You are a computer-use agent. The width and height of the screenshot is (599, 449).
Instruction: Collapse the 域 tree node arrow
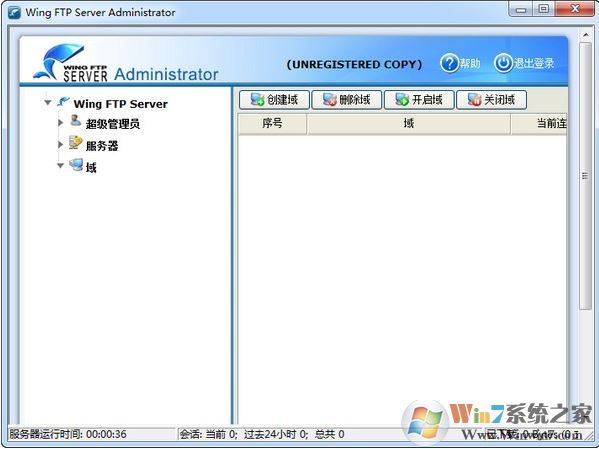click(60, 165)
